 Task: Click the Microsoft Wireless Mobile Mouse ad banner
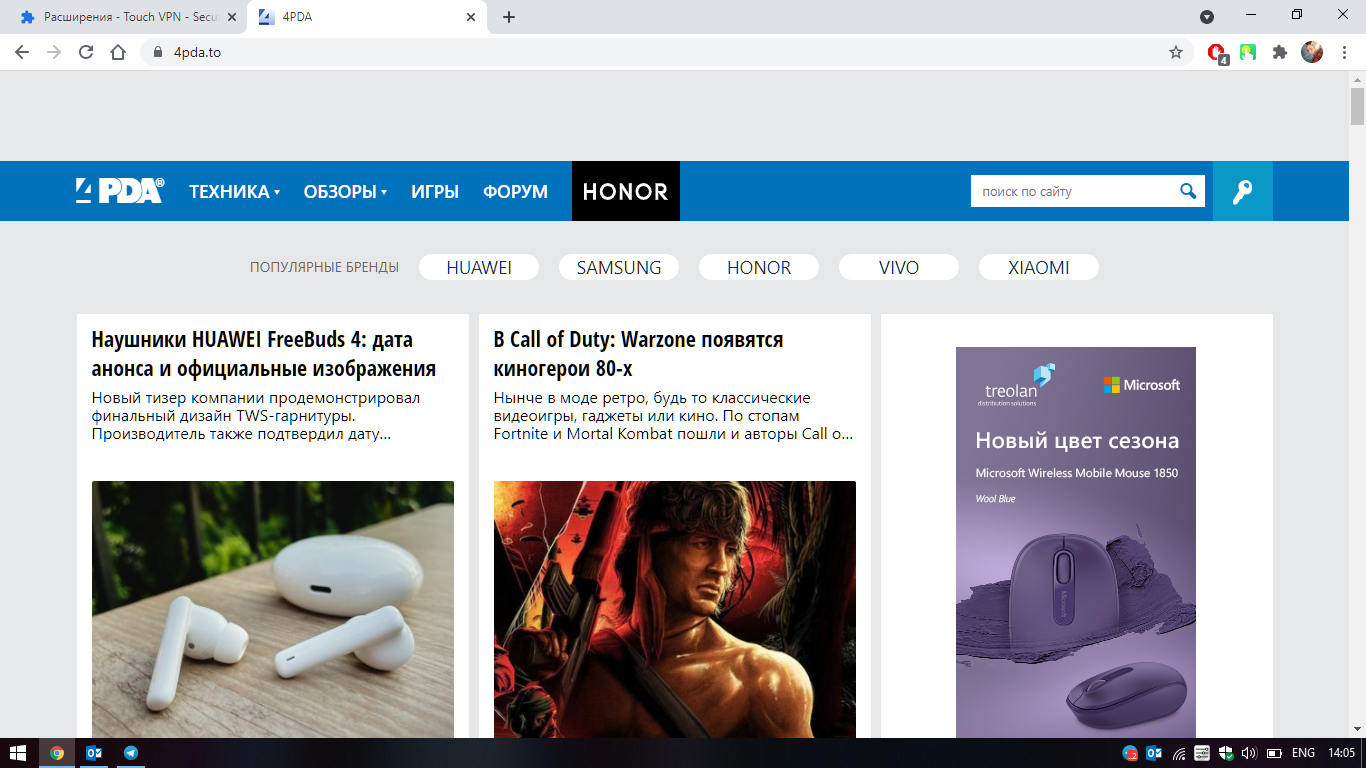click(1076, 542)
